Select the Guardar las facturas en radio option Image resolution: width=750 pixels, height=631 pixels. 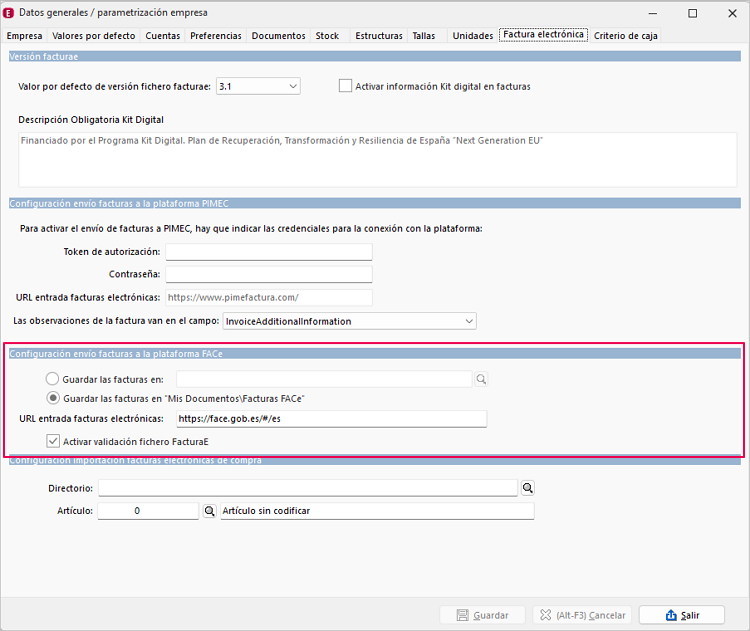[x=52, y=379]
